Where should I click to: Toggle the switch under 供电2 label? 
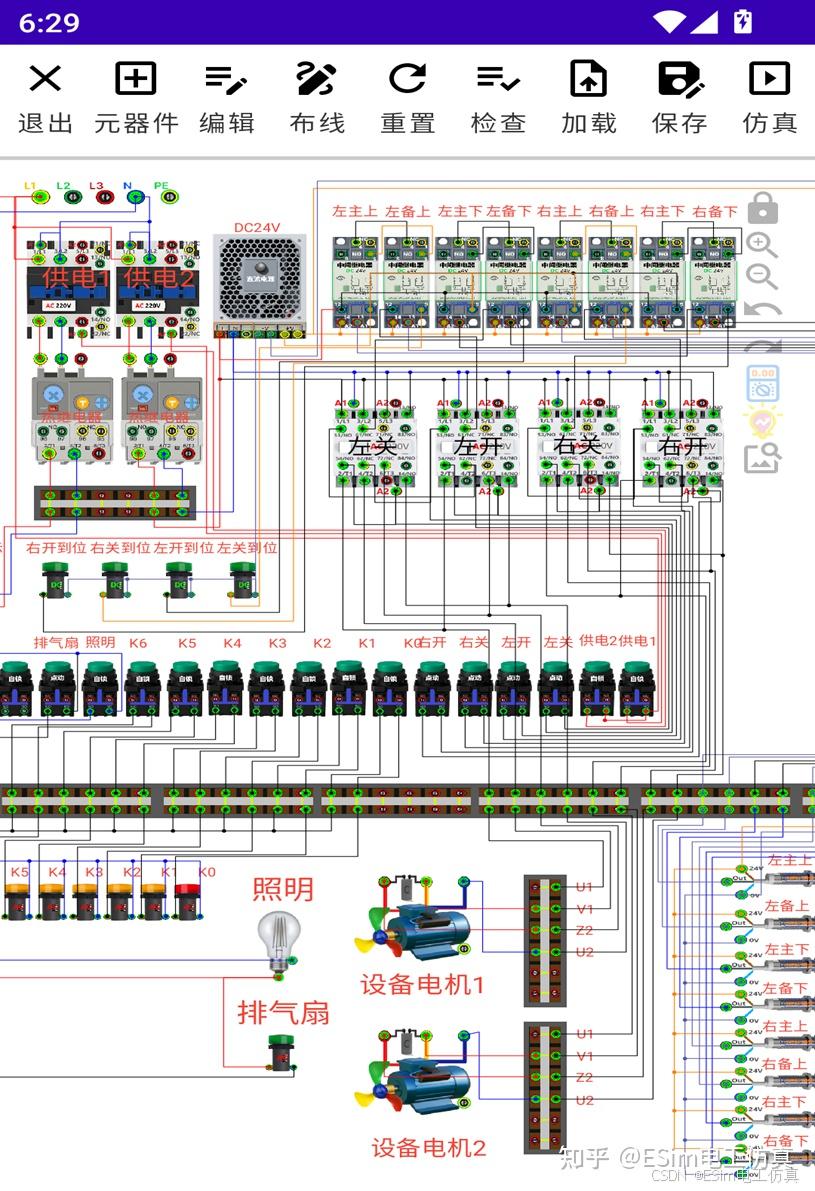596,688
